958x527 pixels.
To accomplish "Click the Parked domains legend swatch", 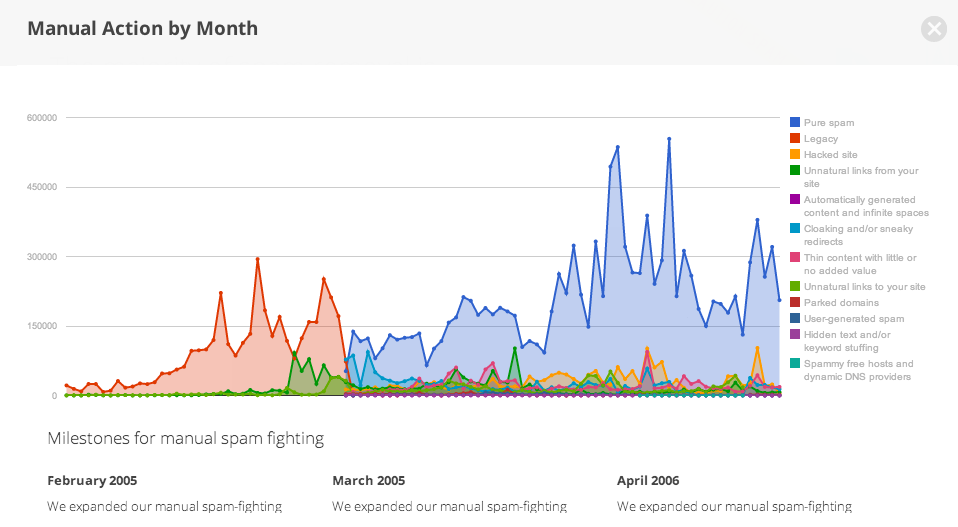I will coord(795,303).
